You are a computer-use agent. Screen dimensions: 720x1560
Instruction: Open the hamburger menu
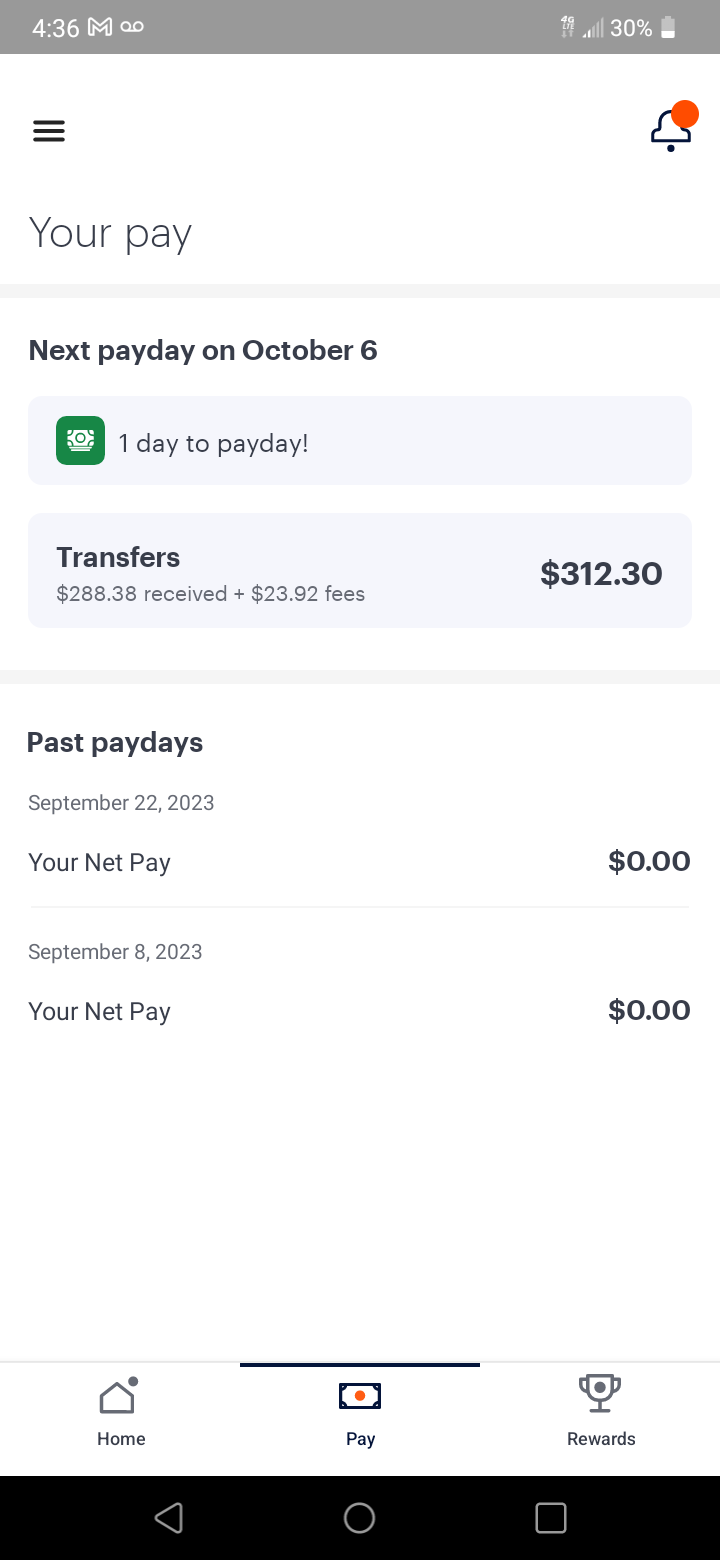click(49, 131)
